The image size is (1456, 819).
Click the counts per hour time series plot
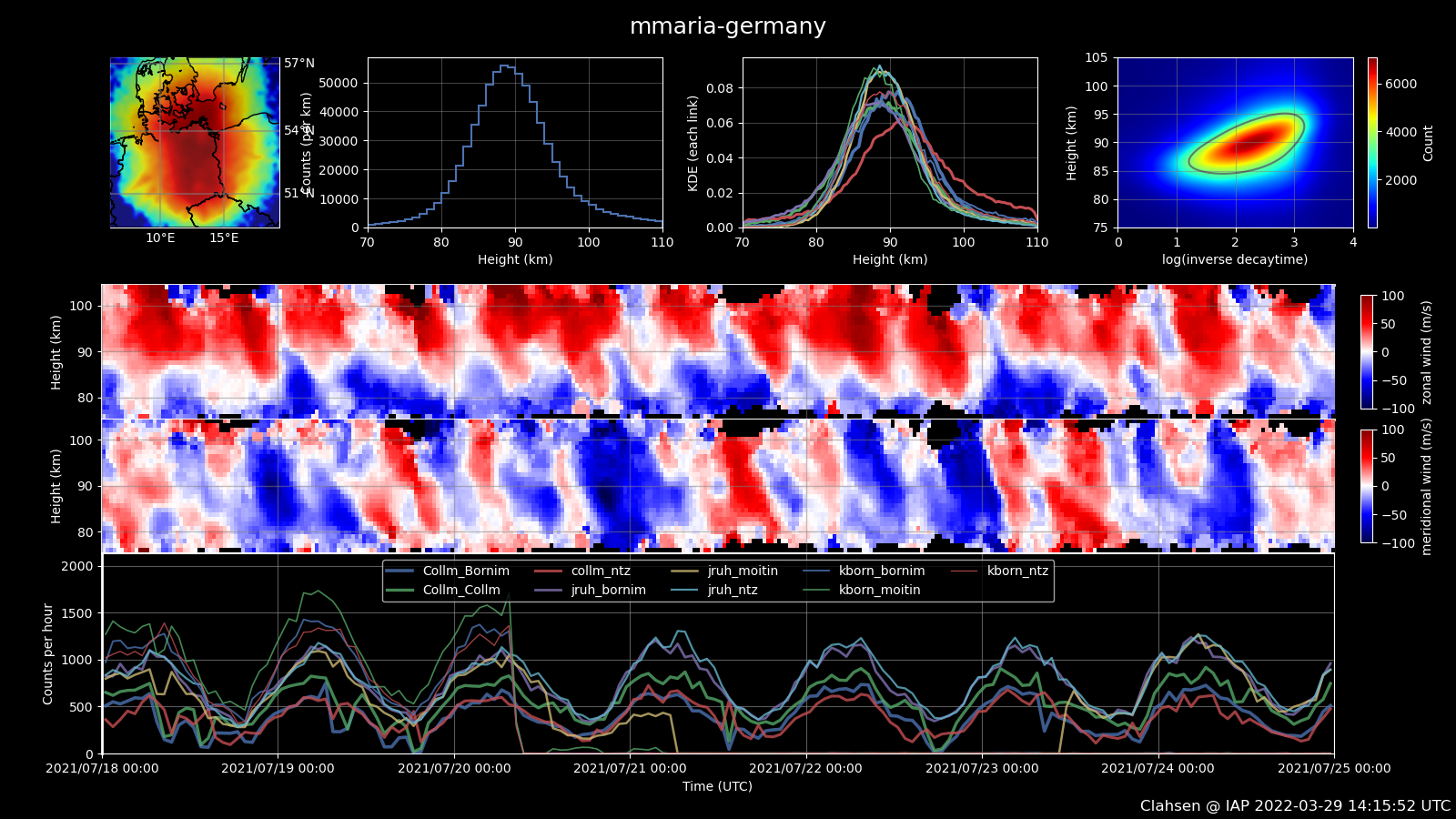pos(718,653)
